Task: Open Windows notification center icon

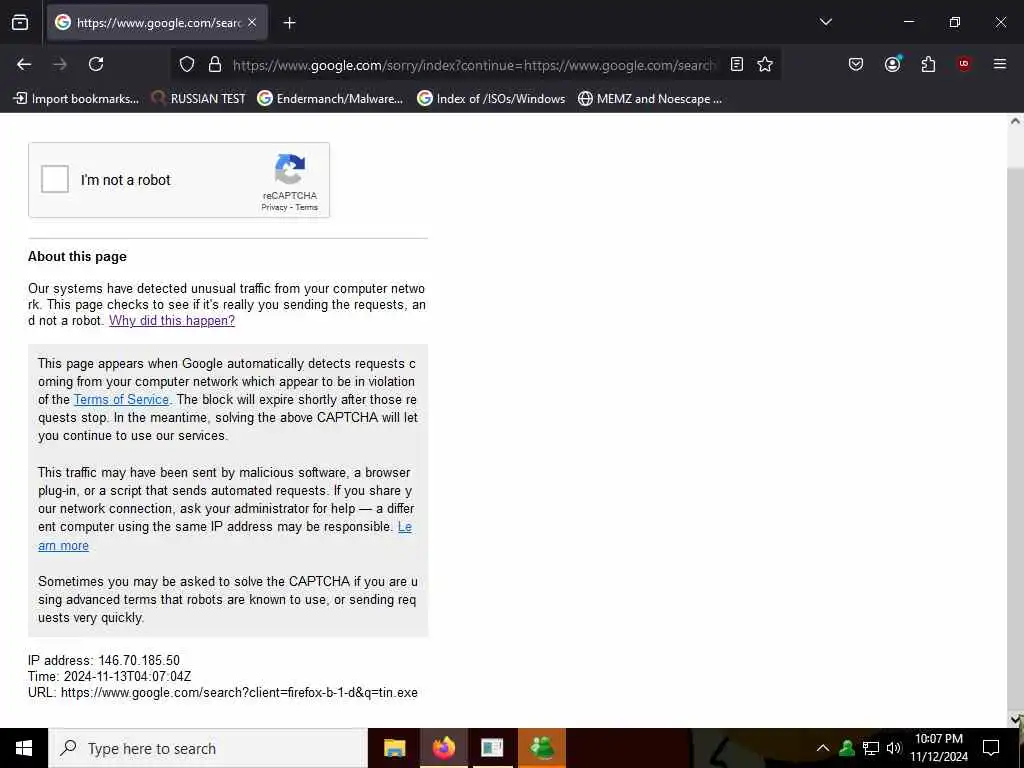Action: [x=991, y=748]
